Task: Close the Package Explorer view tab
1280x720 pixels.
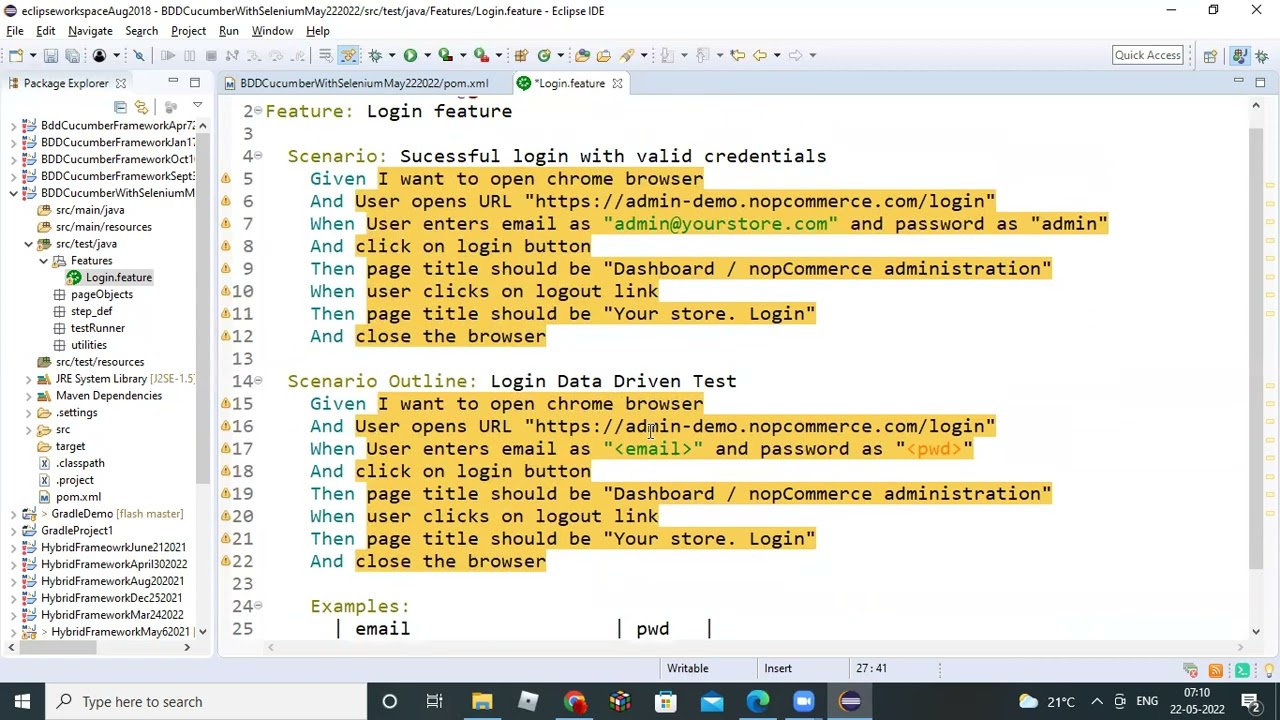Action: point(121,83)
